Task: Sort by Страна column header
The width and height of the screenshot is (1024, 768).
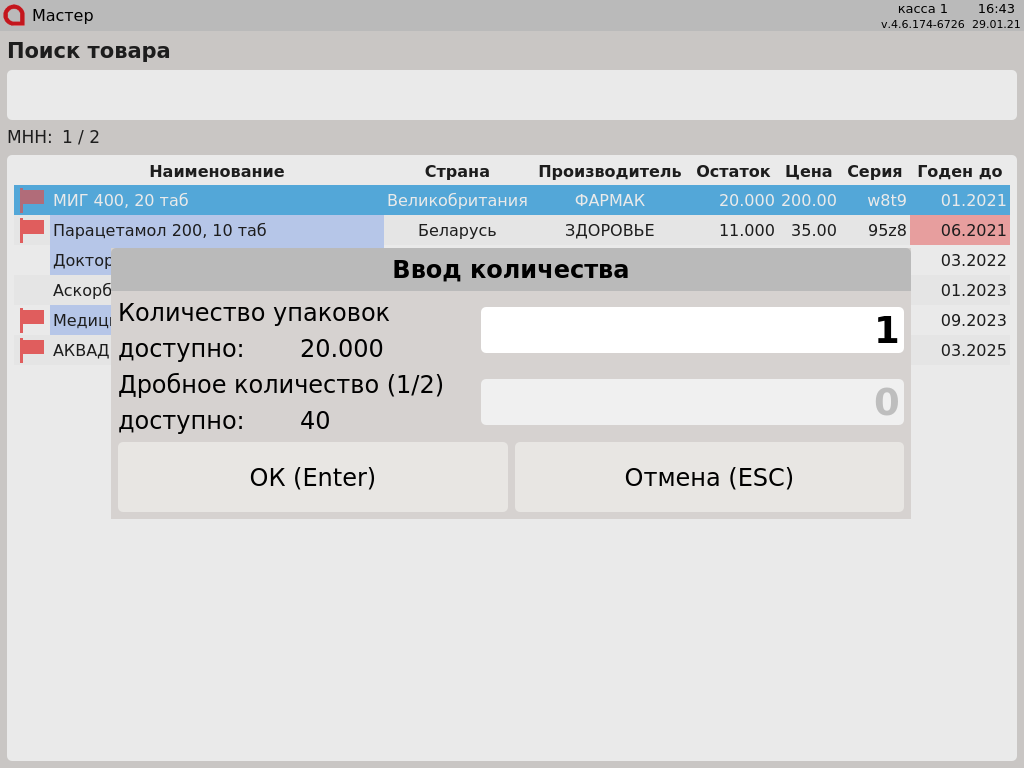Action: point(457,171)
